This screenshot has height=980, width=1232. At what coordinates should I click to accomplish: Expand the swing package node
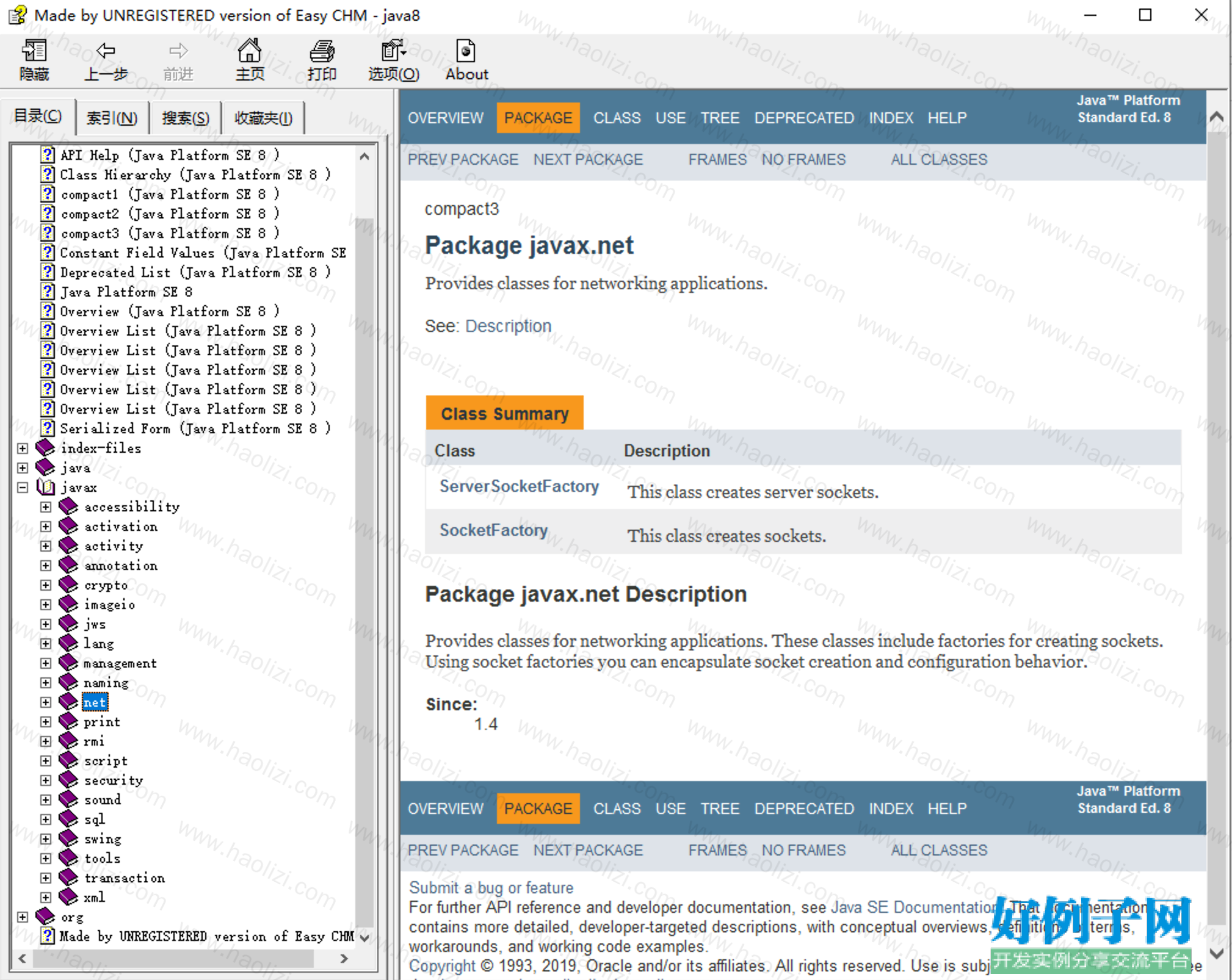[46, 839]
